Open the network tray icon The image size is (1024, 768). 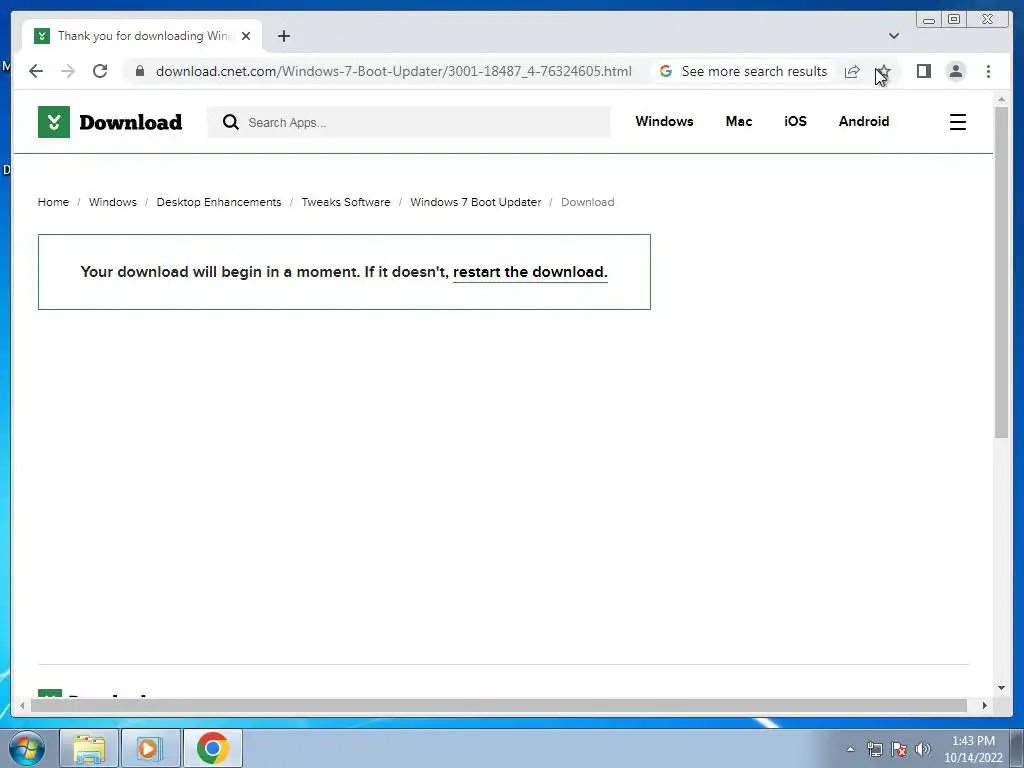coord(874,749)
